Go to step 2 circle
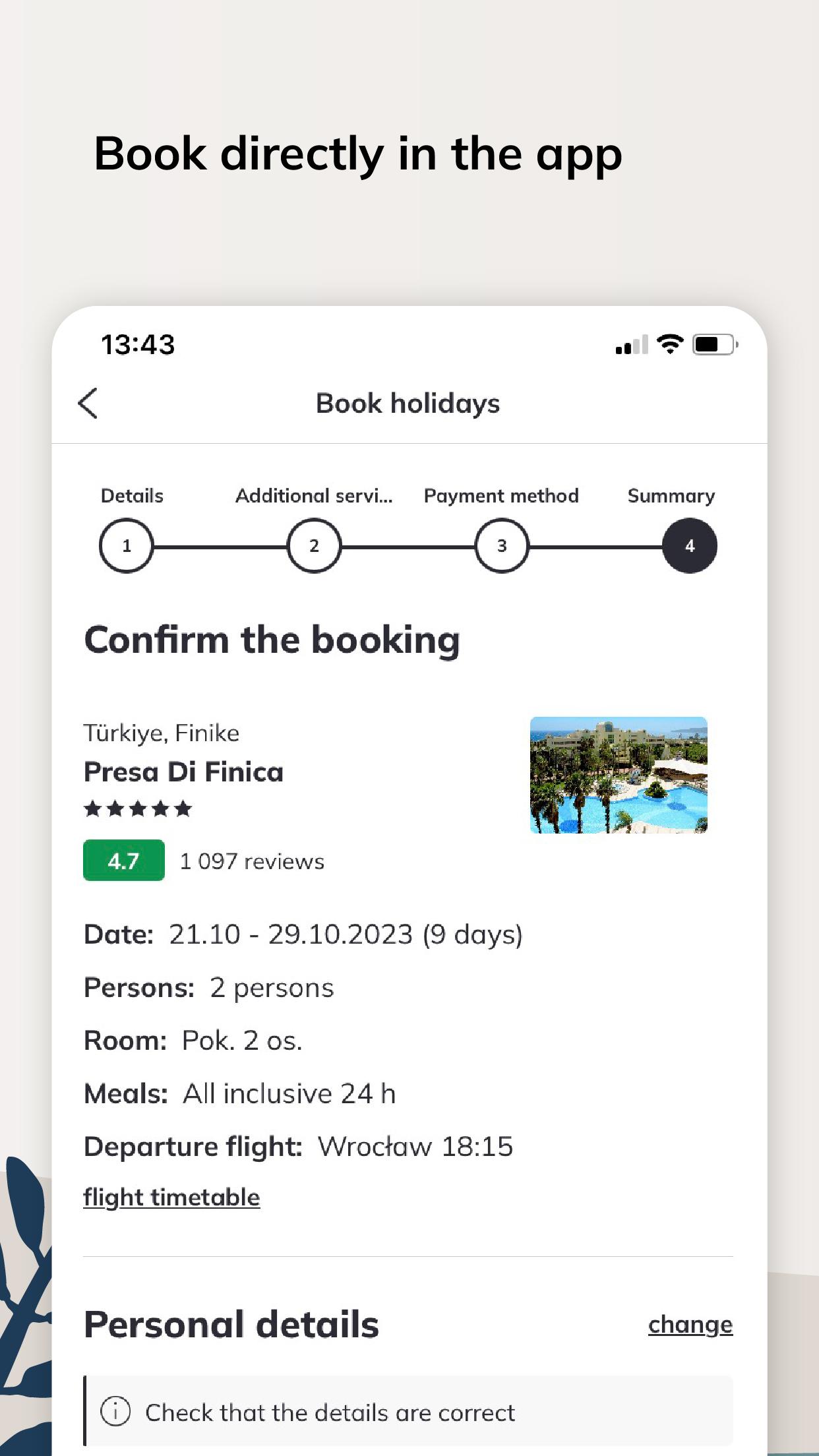Viewport: 819px width, 1456px height. coord(314,546)
